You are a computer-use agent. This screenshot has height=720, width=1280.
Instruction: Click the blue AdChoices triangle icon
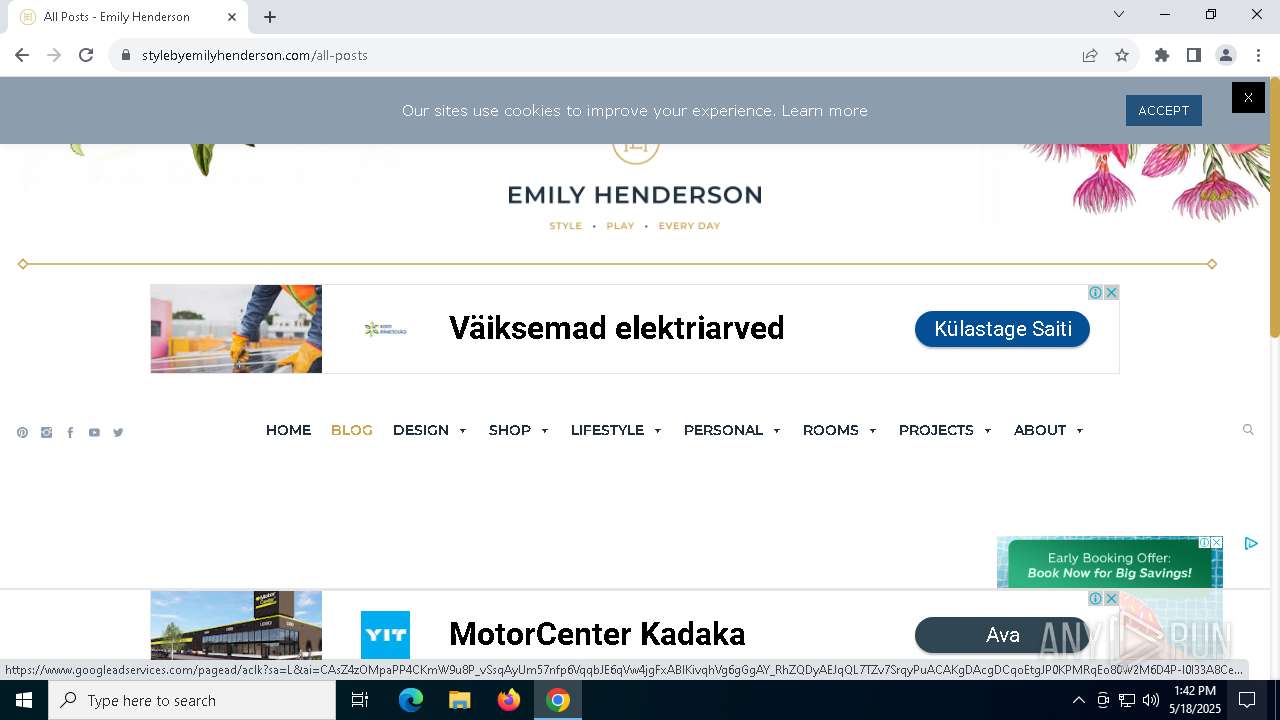click(1251, 543)
